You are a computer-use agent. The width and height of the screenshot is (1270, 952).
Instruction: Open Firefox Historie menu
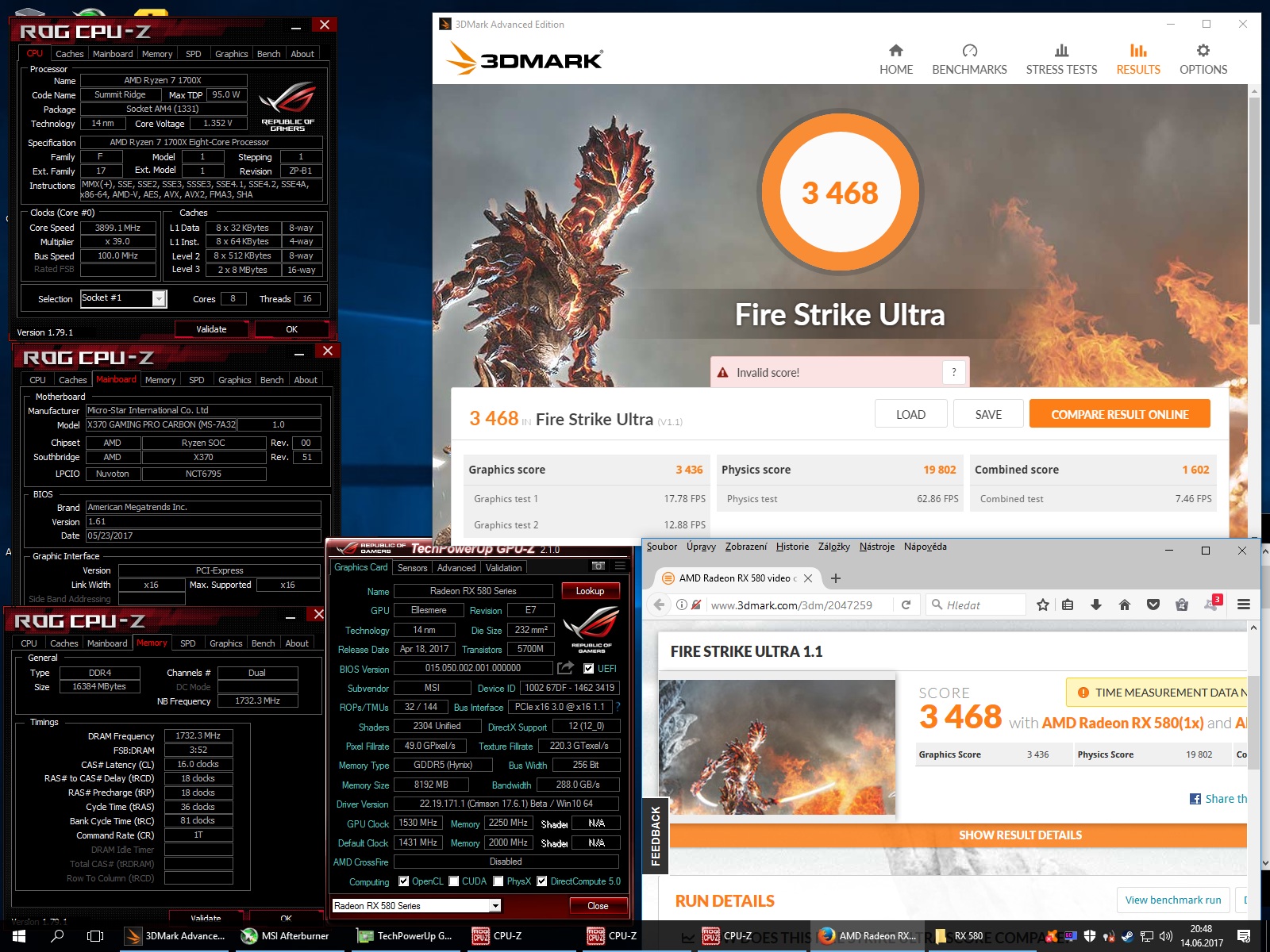pyautogui.click(x=792, y=547)
